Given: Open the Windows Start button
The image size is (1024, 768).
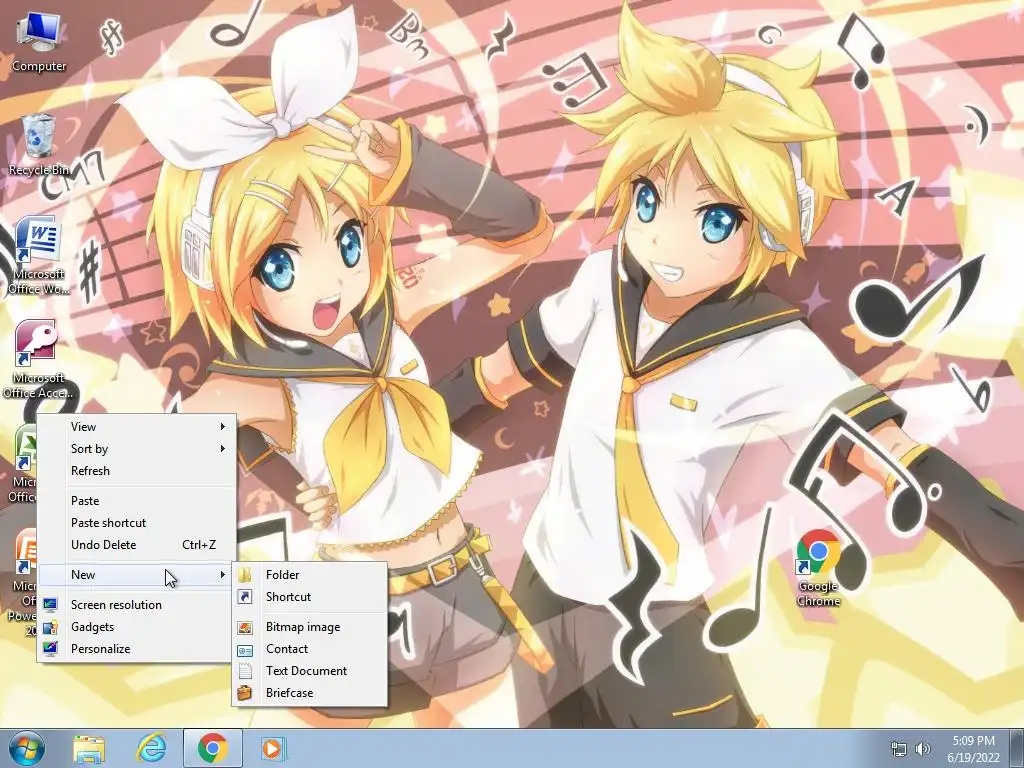Looking at the screenshot, I should 26,748.
